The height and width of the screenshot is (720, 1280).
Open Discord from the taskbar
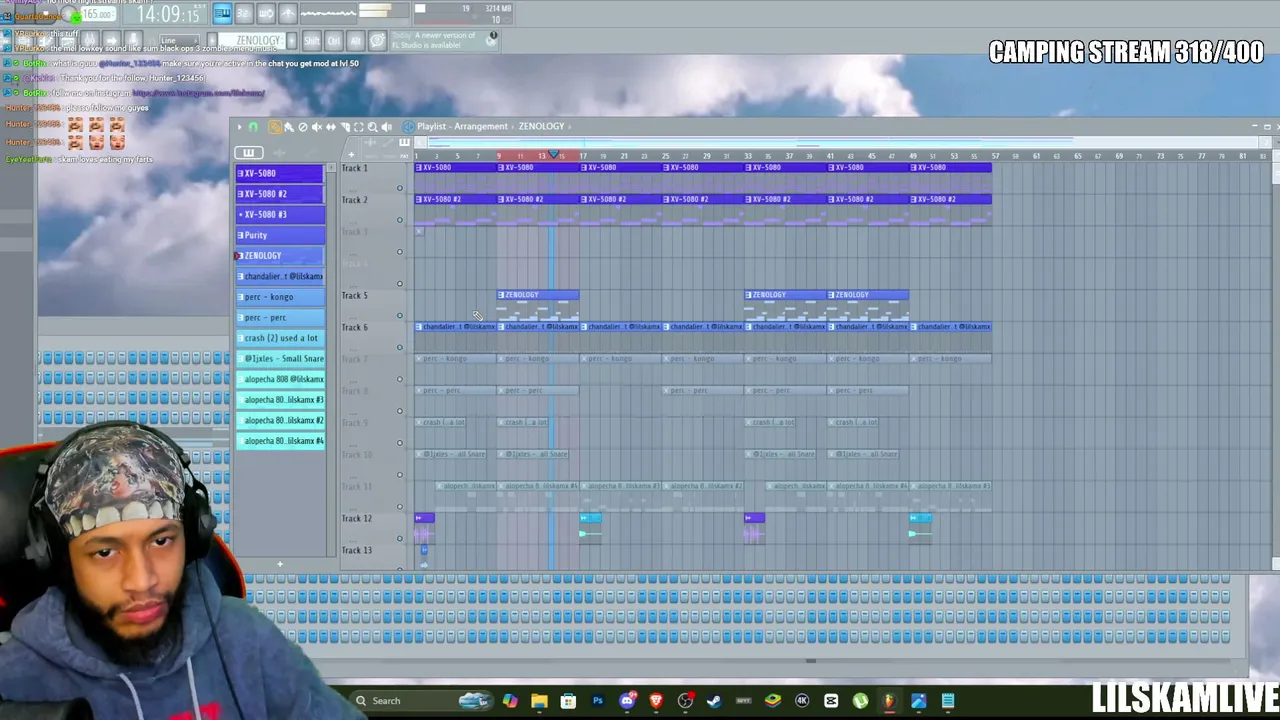pos(627,701)
